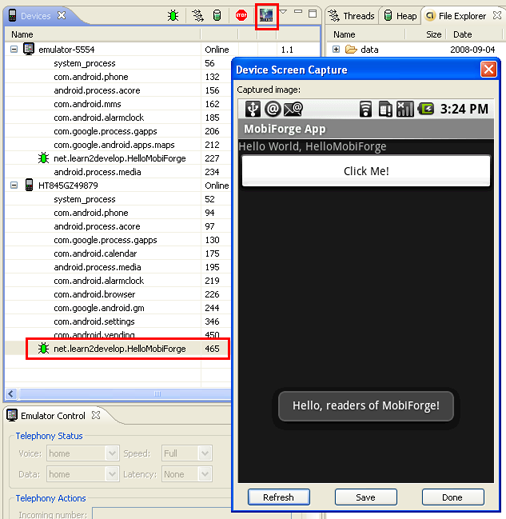Image resolution: width=506 pixels, height=519 pixels.
Task: Click the battery icon in captured status bar
Action: [426, 109]
